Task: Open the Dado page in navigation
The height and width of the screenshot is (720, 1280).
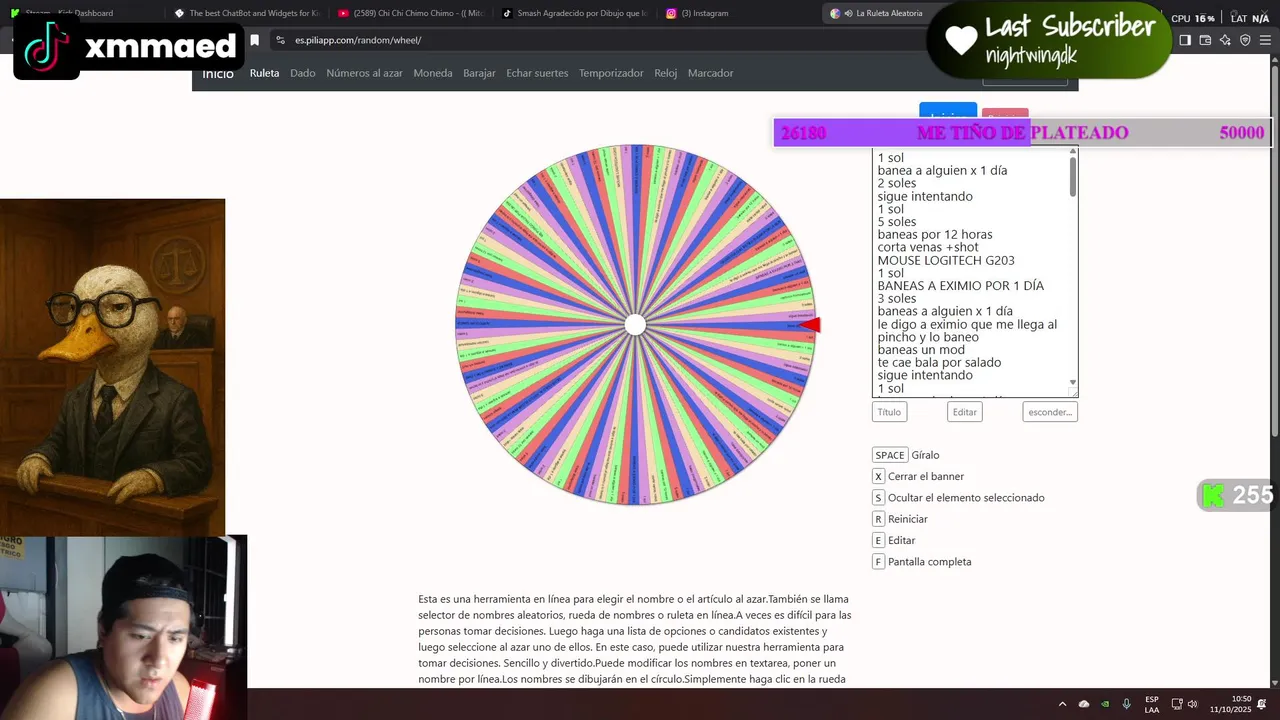Action: point(302,73)
